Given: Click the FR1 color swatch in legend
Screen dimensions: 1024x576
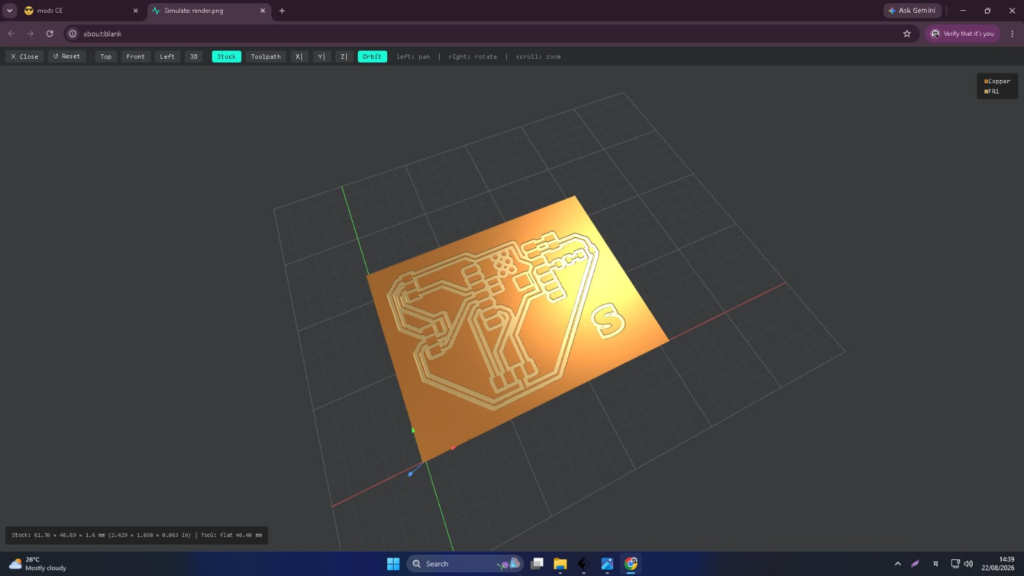Looking at the screenshot, I should (x=986, y=92).
